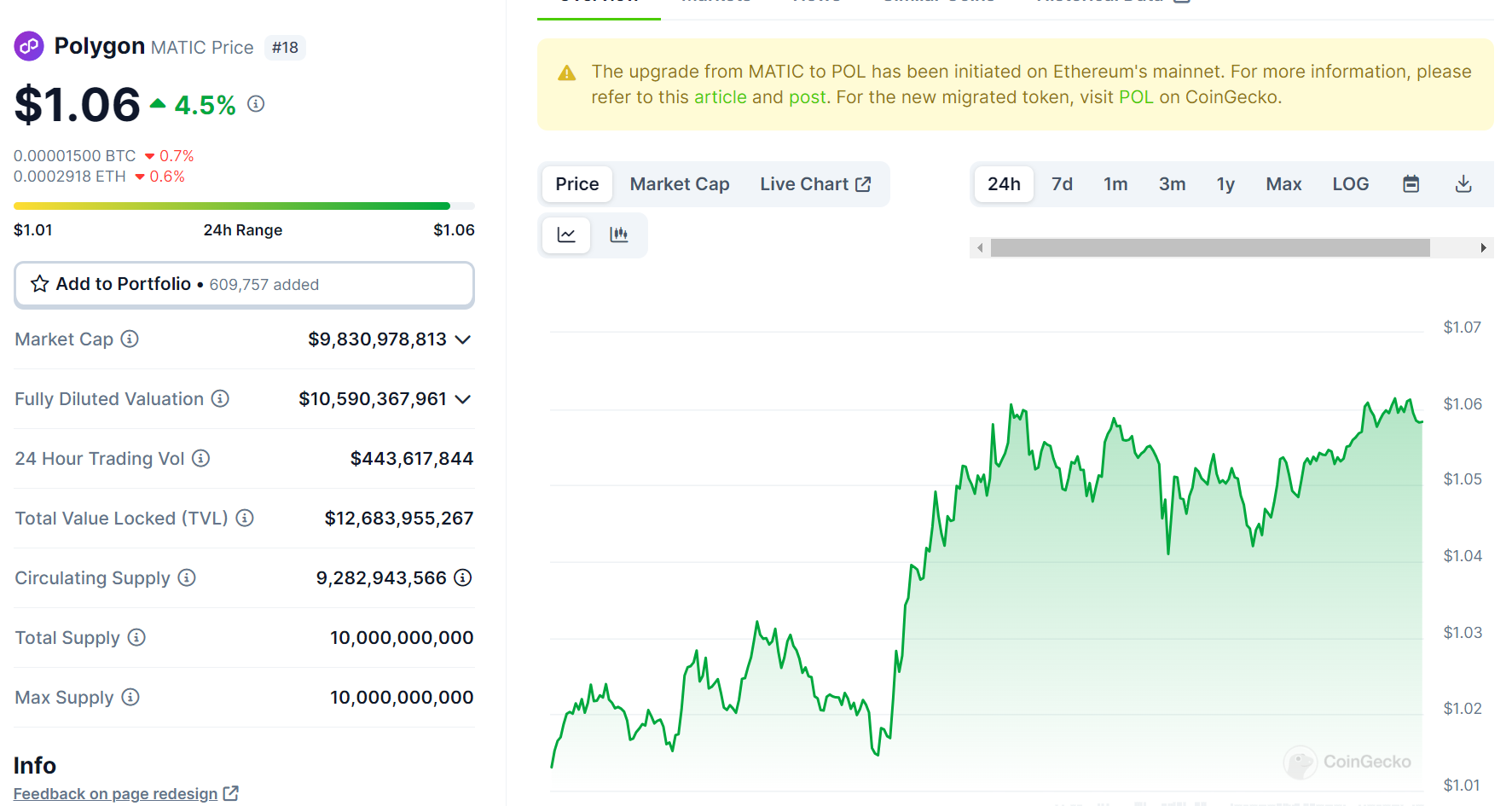Toggle the LOG scale option

point(1350,184)
